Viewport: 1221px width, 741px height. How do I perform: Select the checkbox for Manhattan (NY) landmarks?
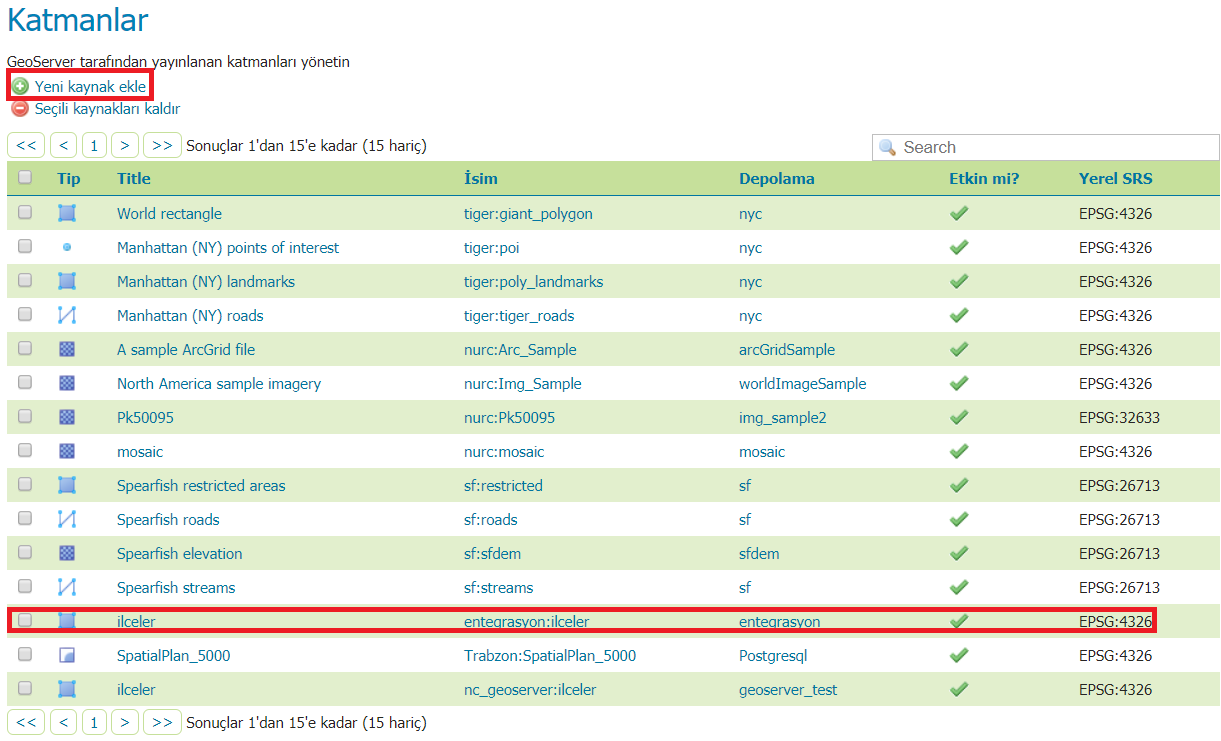tap(25, 280)
